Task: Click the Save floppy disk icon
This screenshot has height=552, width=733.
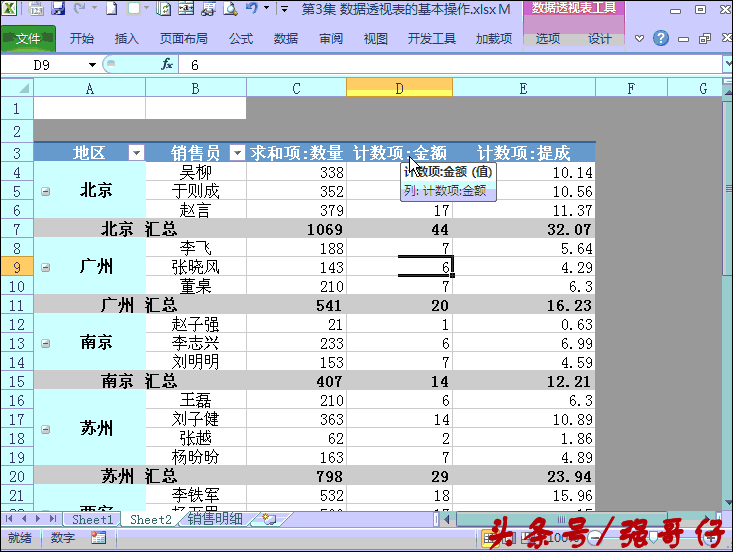Action: point(58,8)
